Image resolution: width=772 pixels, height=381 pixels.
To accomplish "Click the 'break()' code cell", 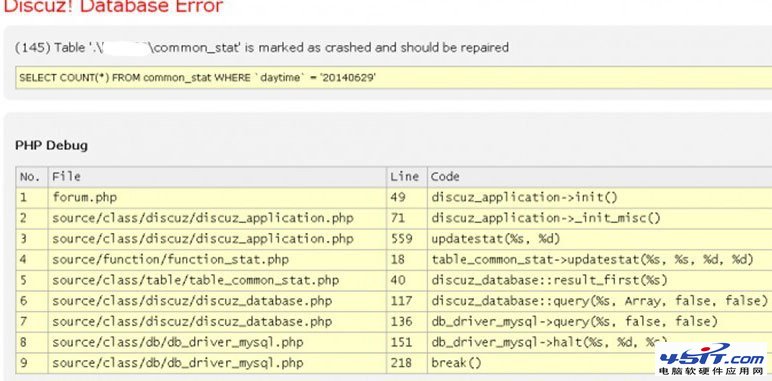I will click(600, 363).
